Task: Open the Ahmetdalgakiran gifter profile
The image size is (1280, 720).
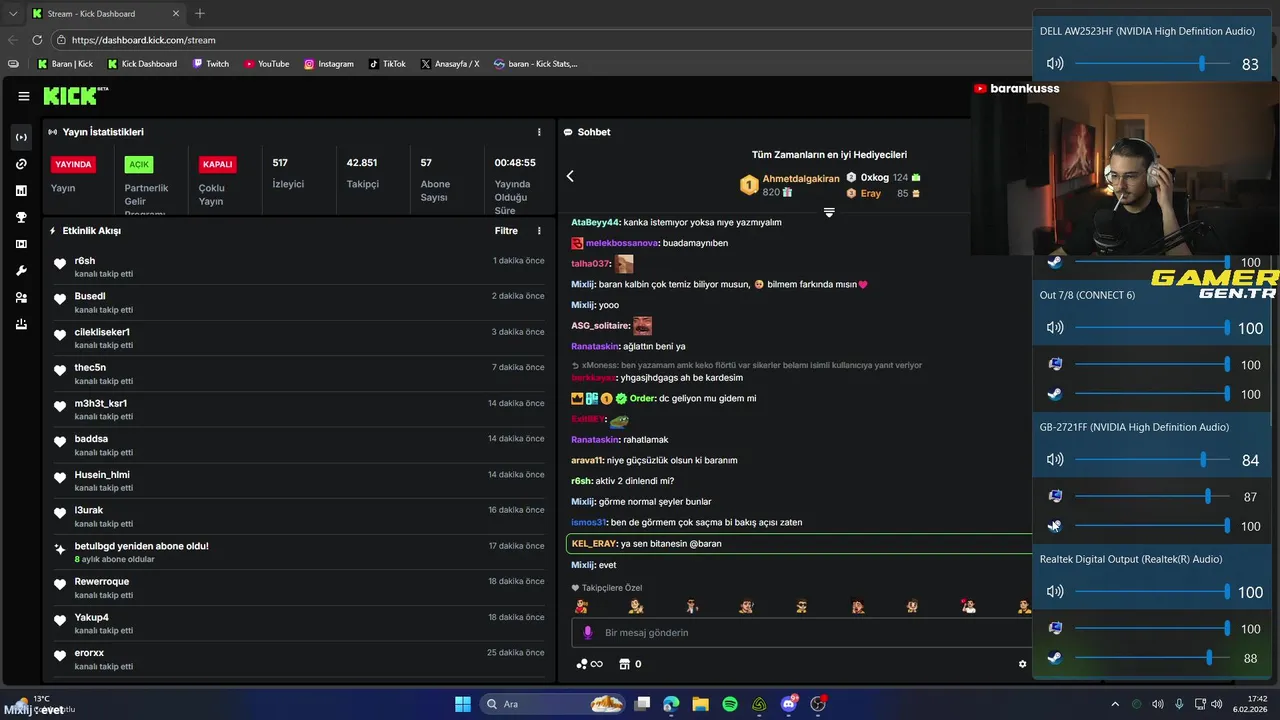Action: click(x=801, y=179)
